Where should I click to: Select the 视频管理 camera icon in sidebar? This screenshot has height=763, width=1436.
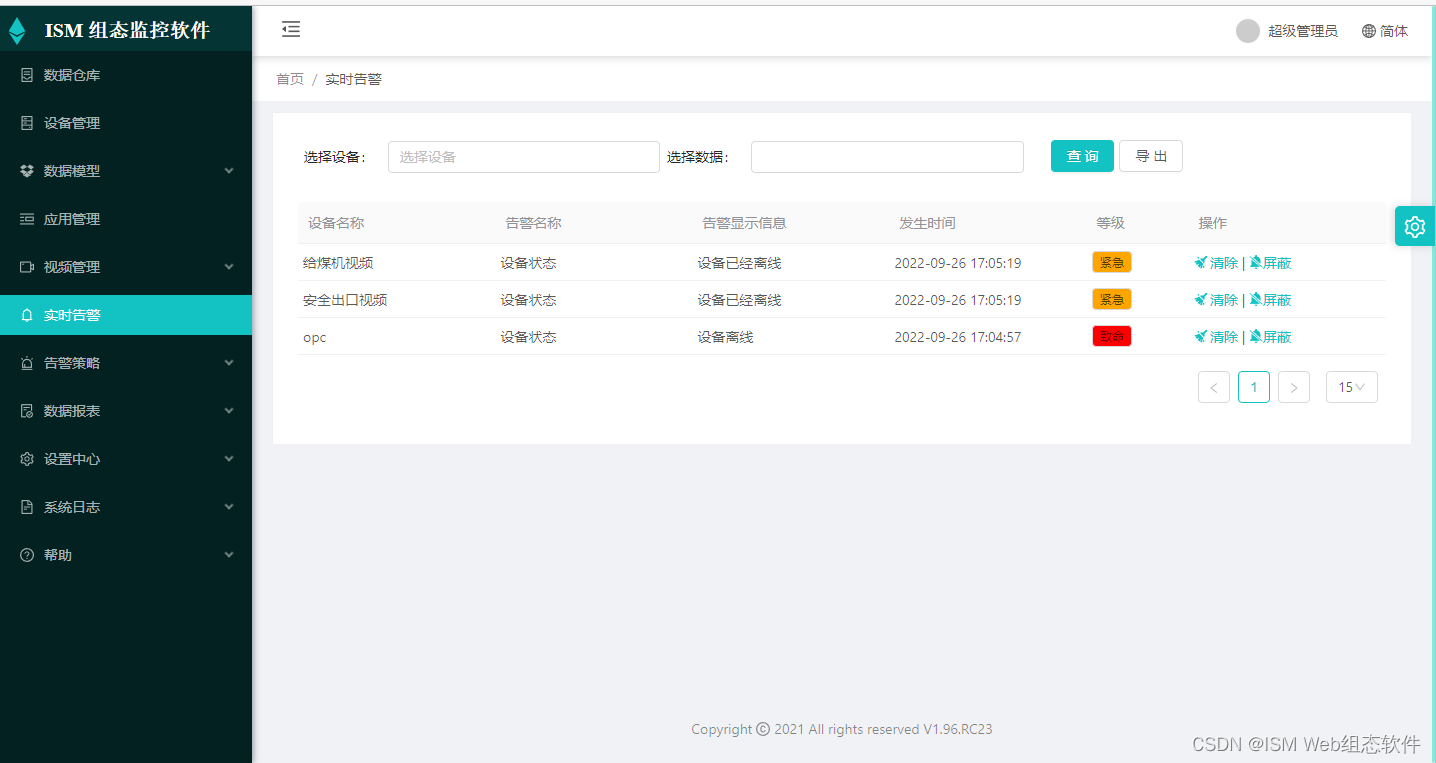(x=27, y=266)
